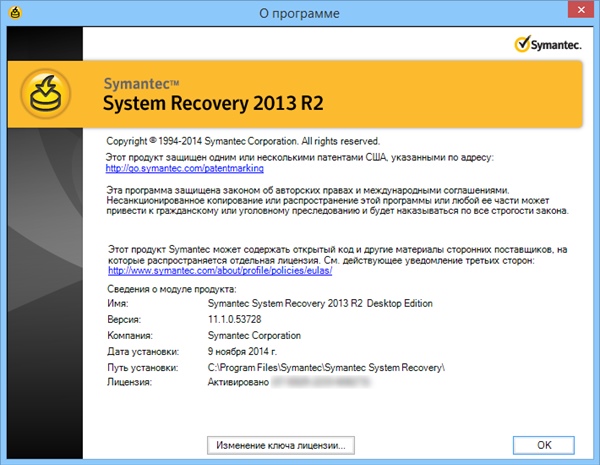Open the Symantec policies eulas link
The image size is (600, 465).
pyautogui.click(x=219, y=270)
